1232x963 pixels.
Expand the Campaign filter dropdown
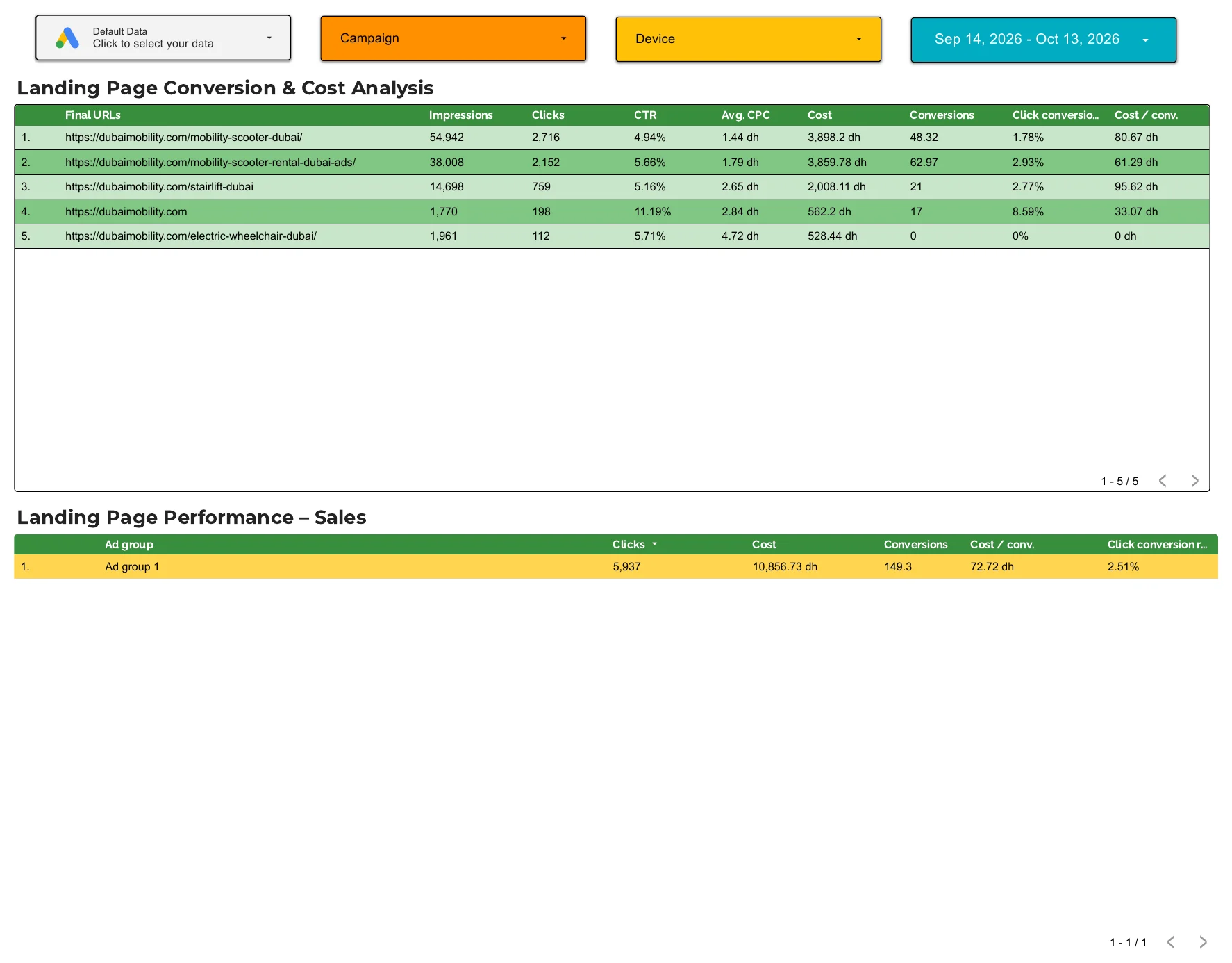click(x=453, y=39)
